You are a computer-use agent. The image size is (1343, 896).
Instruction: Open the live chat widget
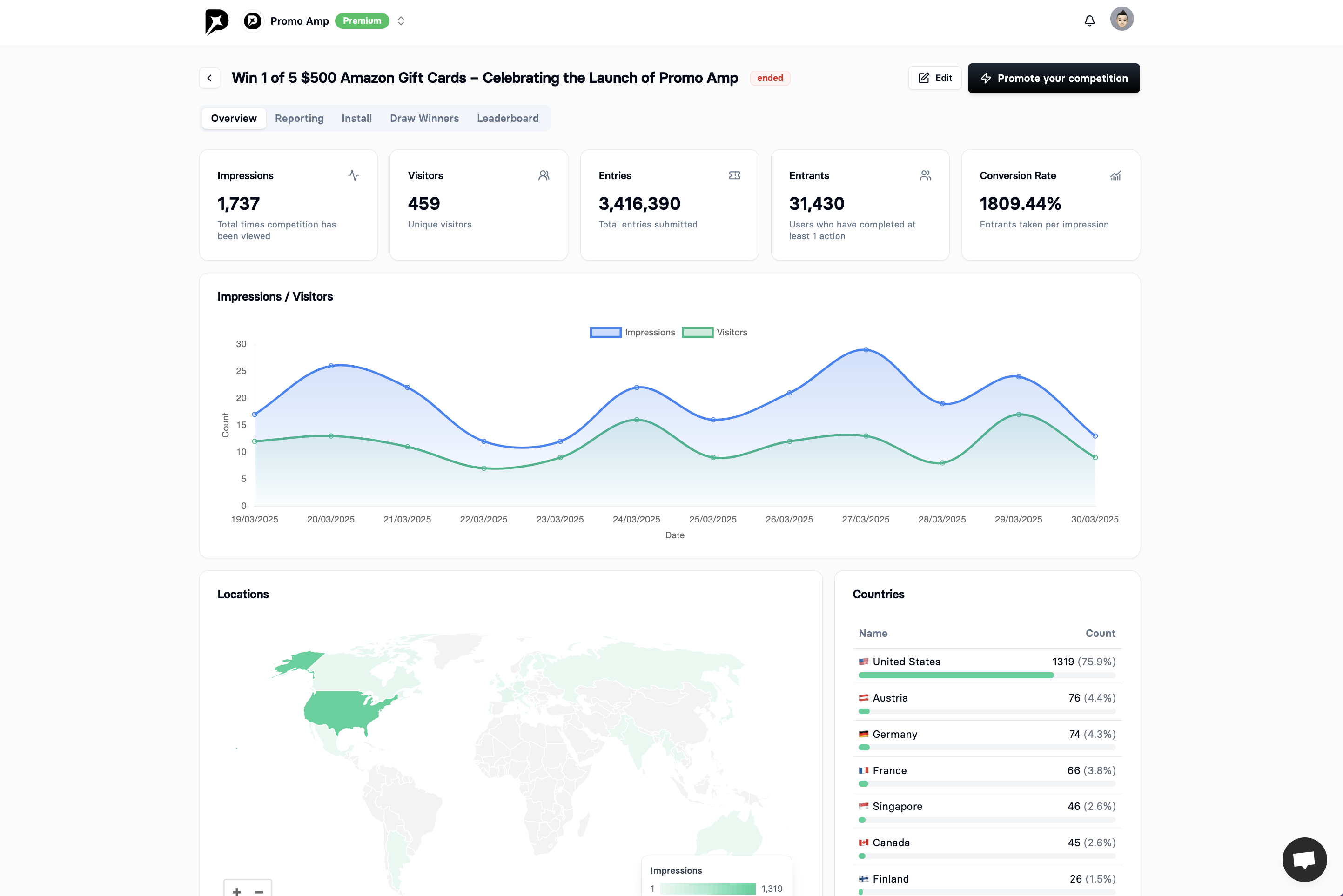click(1304, 859)
